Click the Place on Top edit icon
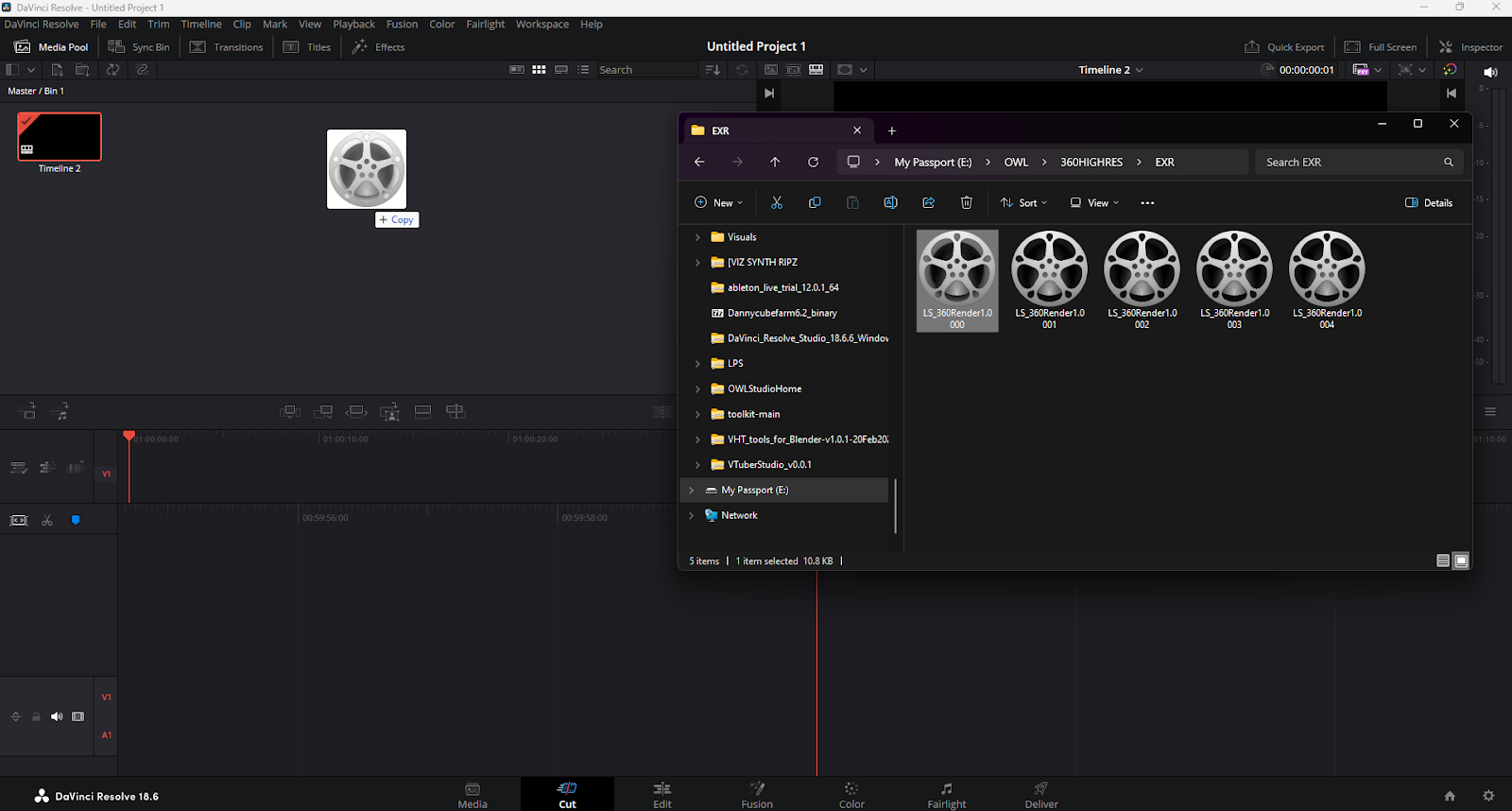1512x811 pixels. tap(422, 411)
